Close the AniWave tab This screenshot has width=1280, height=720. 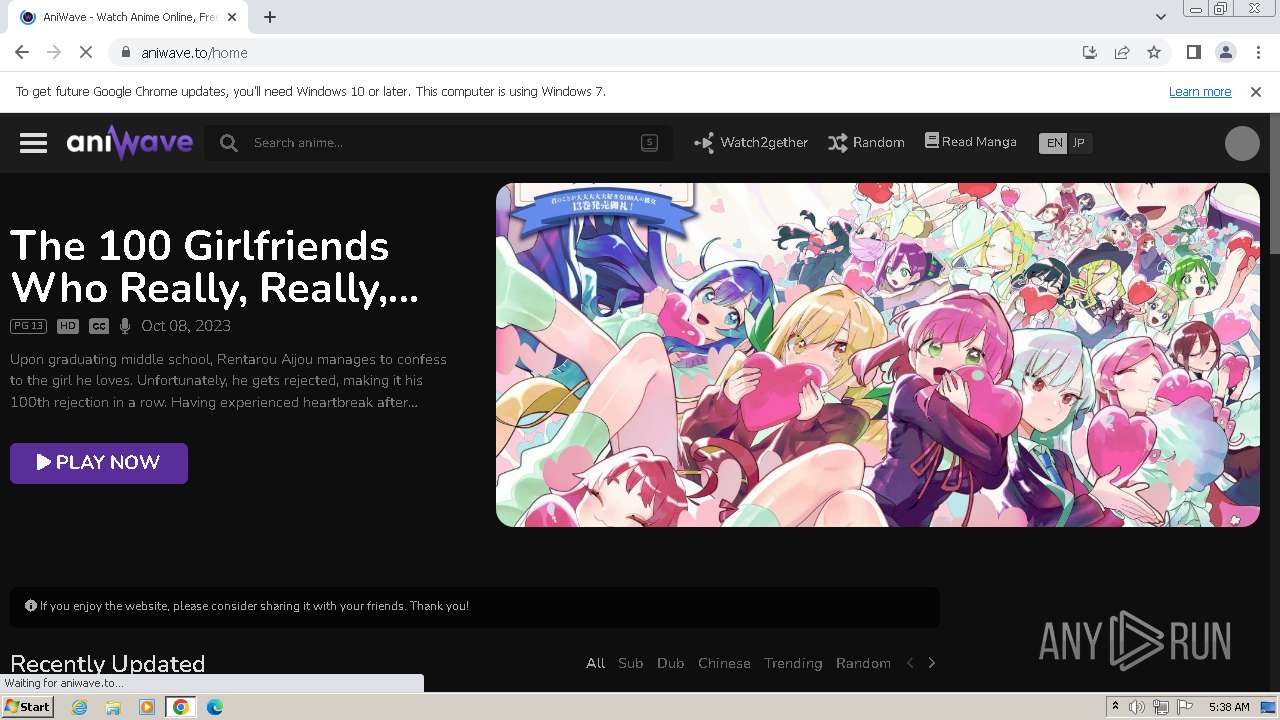coord(232,17)
